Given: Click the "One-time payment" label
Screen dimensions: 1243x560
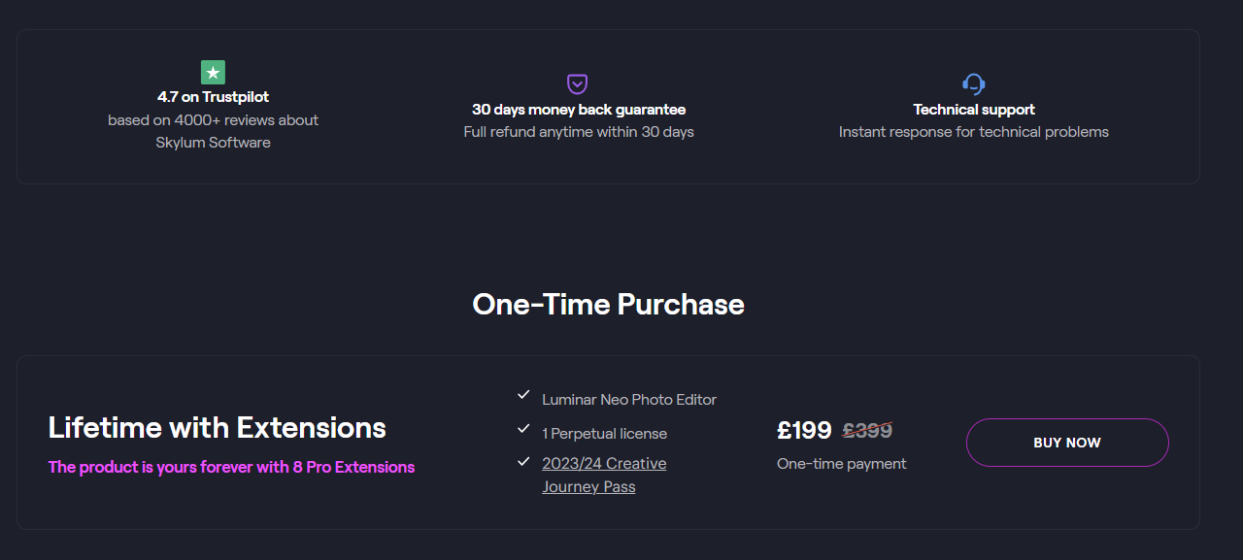Looking at the screenshot, I should [841, 464].
